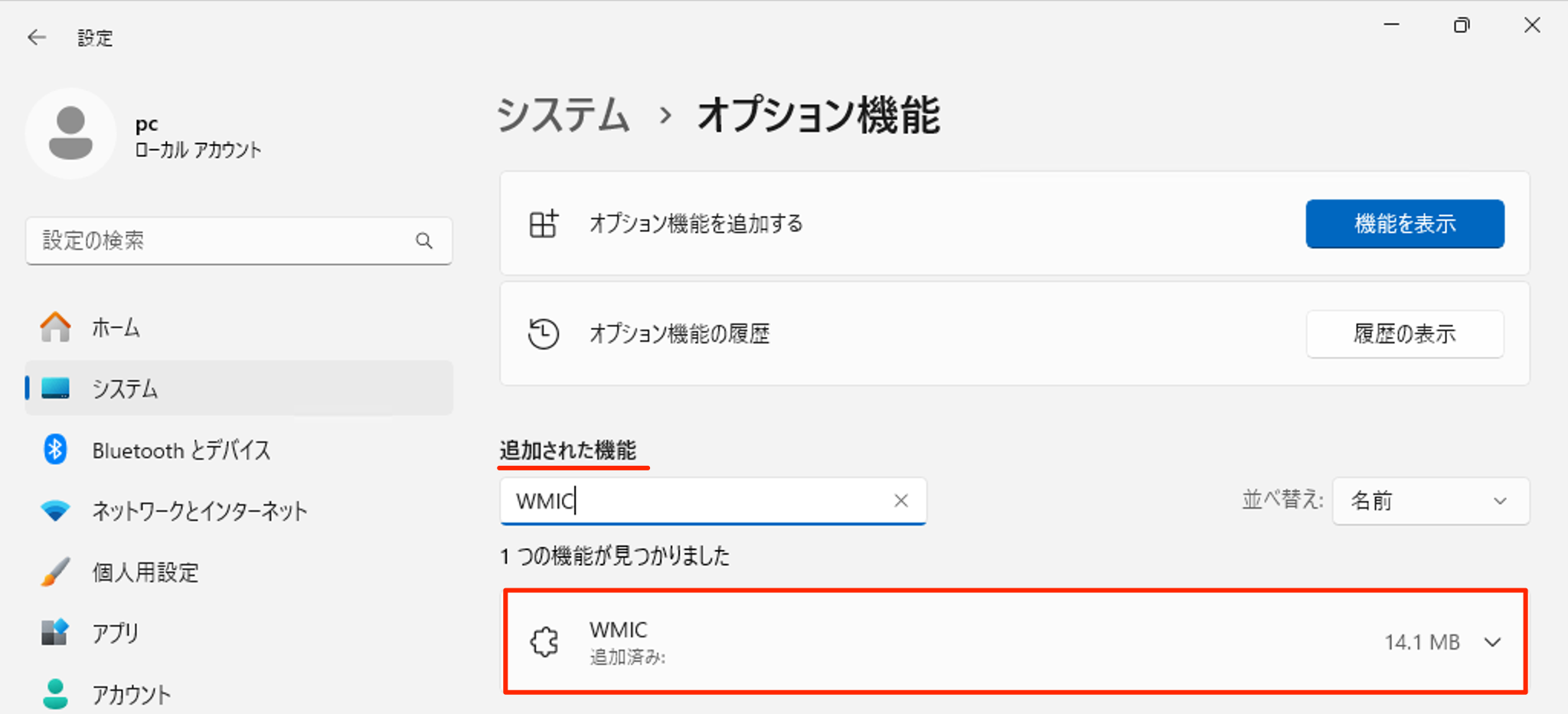Open the ホーム navigation icon

pyautogui.click(x=54, y=327)
